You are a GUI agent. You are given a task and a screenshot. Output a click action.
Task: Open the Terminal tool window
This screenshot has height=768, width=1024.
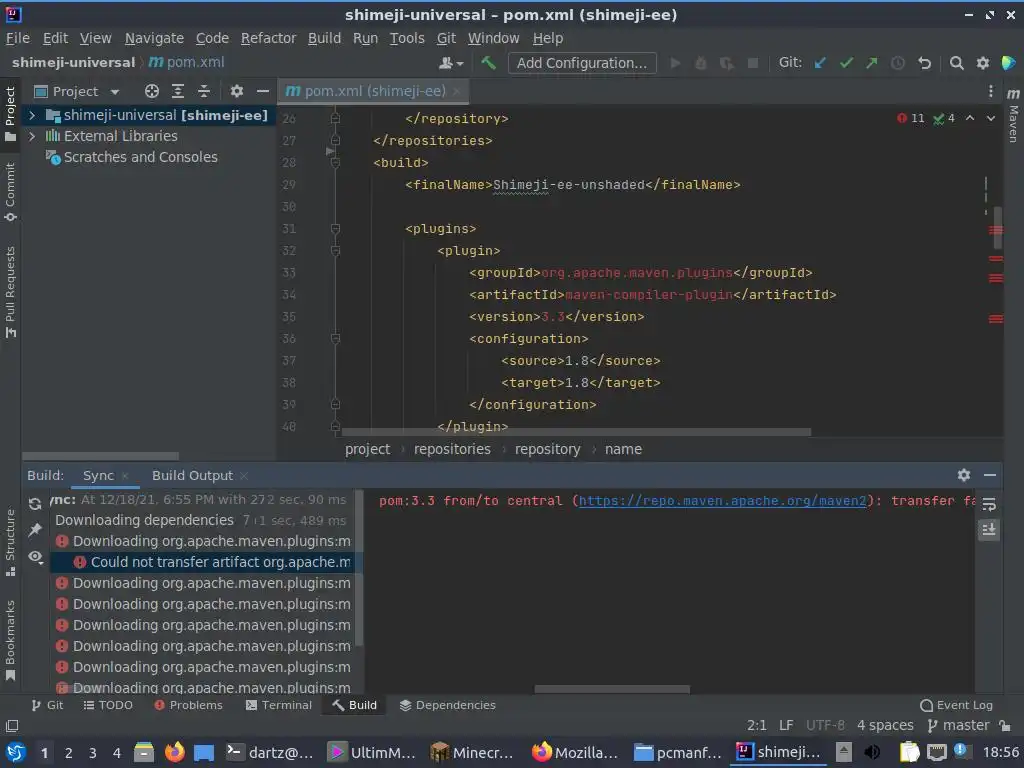click(279, 705)
